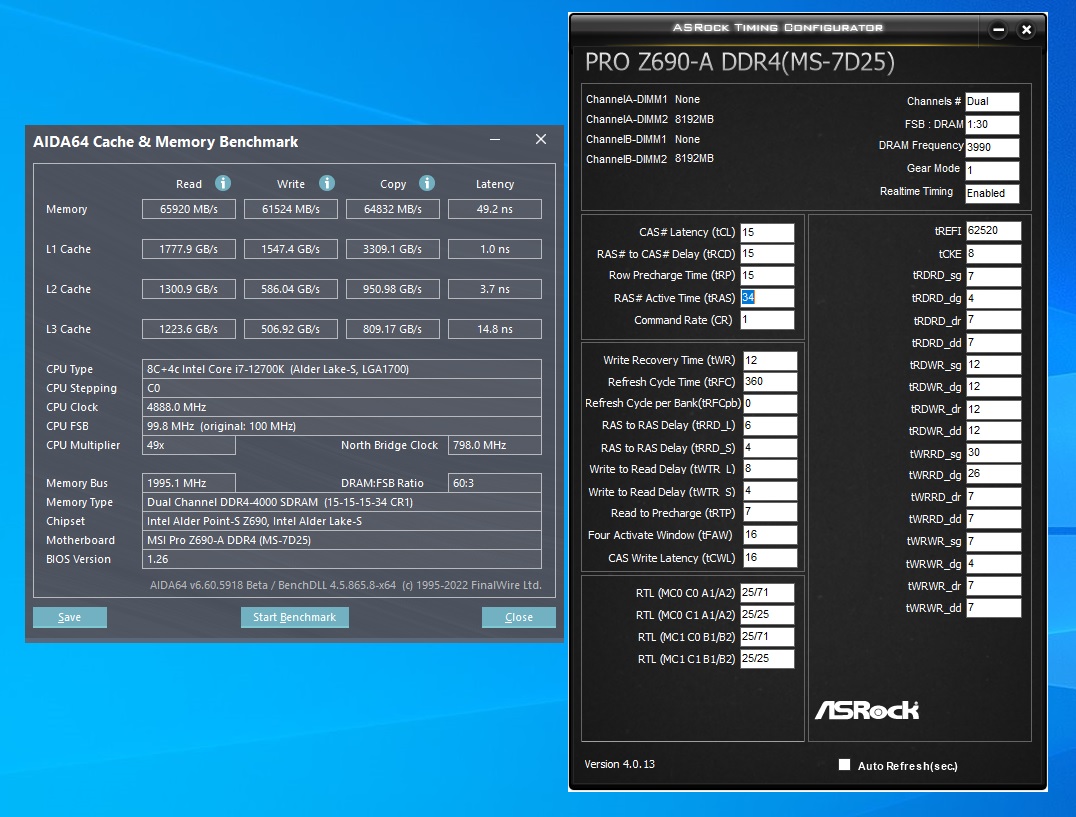Toggle the Auto Refresh(sec) checkbox
The height and width of the screenshot is (817, 1076).
tap(845, 765)
